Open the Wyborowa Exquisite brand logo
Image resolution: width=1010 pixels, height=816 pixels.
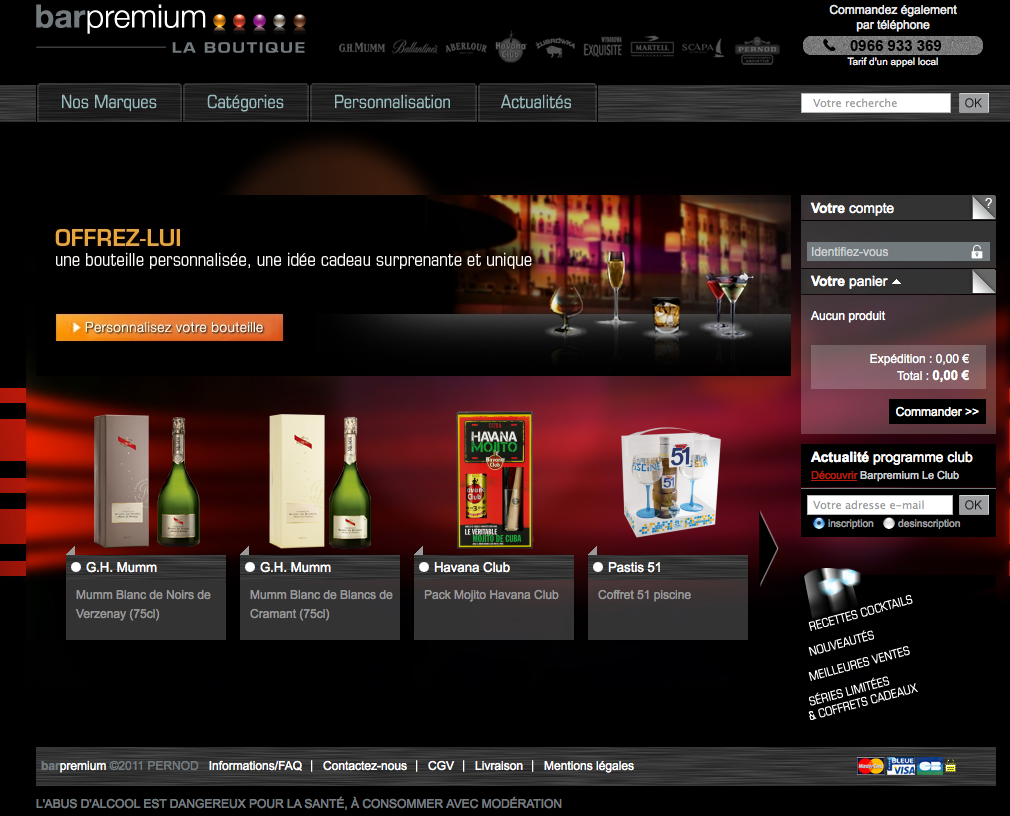tap(602, 48)
